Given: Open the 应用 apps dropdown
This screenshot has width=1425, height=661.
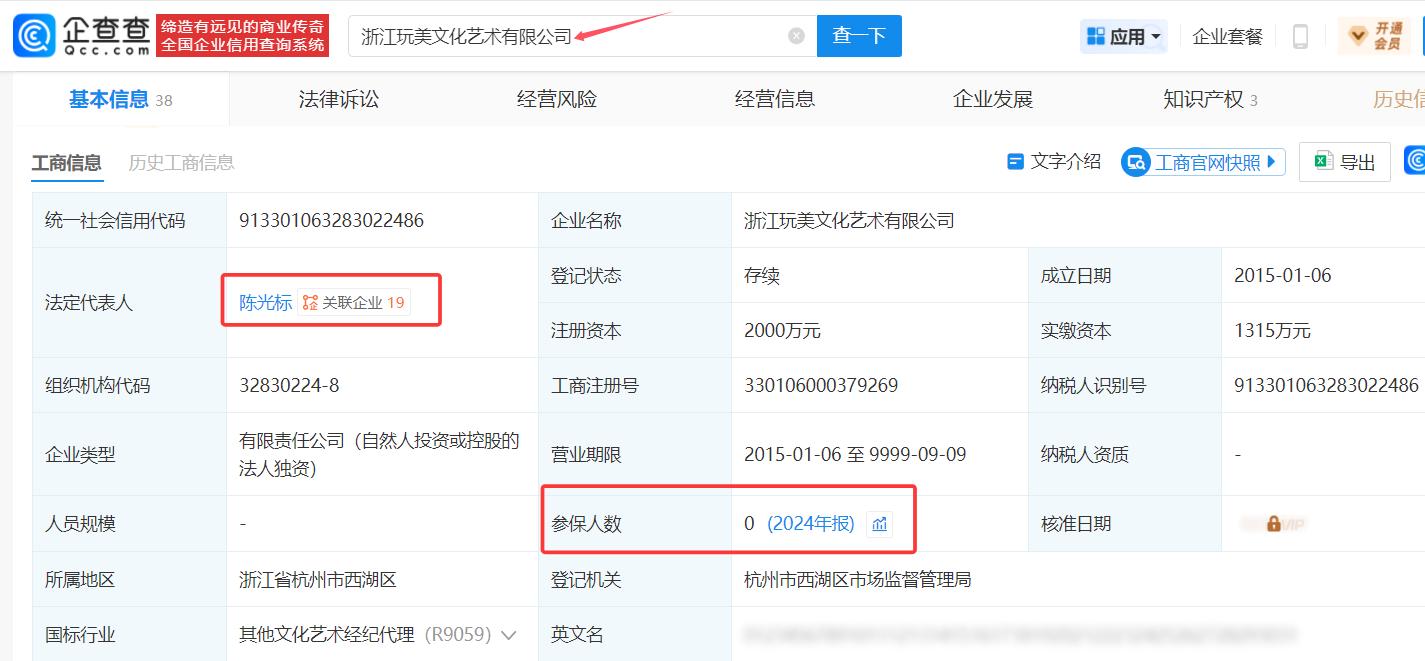Looking at the screenshot, I should [x=1123, y=35].
